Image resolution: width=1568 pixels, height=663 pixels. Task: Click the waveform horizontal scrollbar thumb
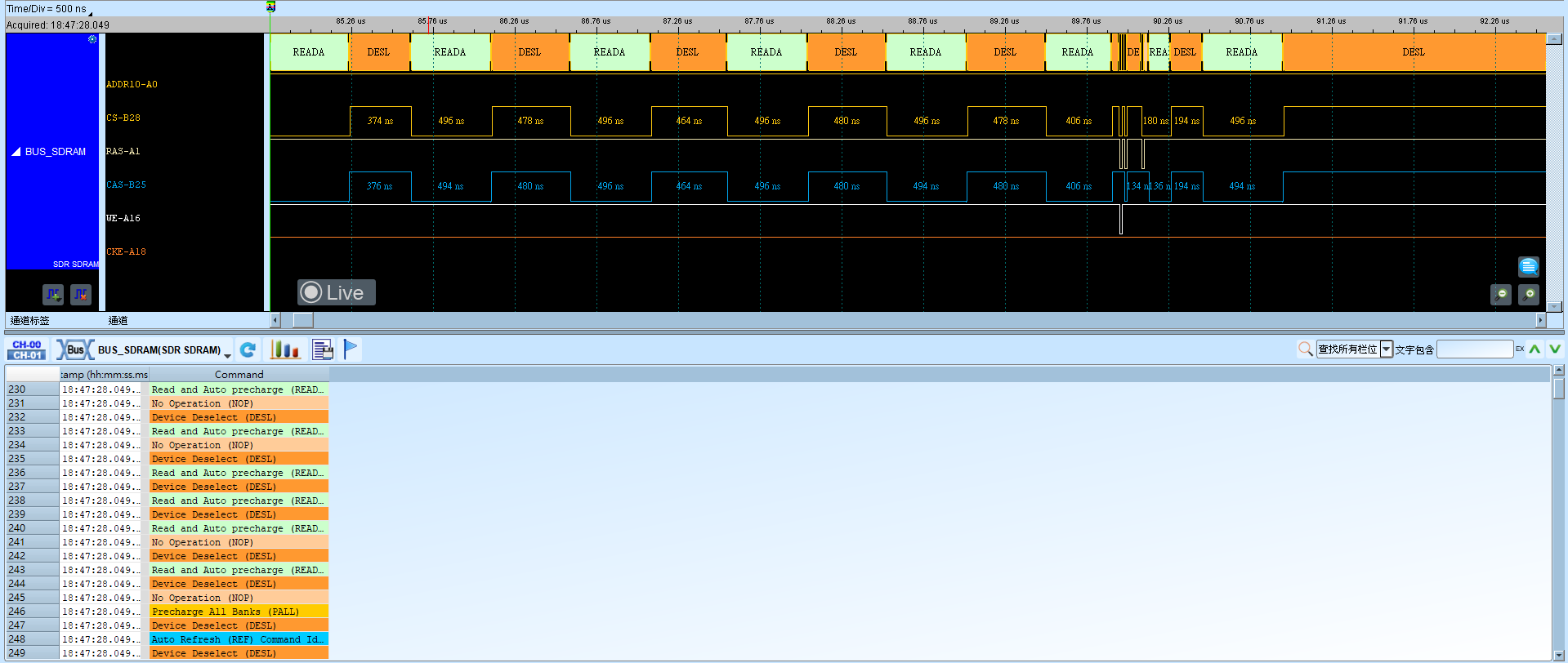(302, 320)
